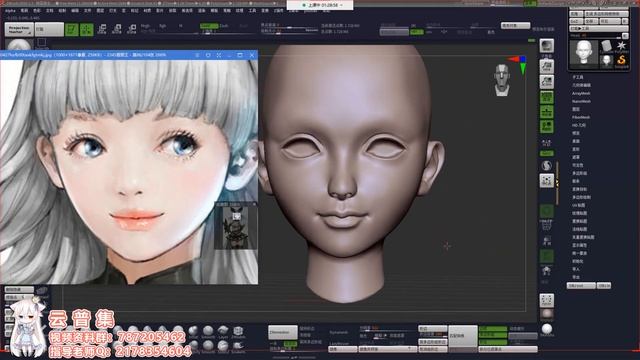Image resolution: width=640 pixels, height=360 pixels.
Task: Select the small head tool icon
Action: coord(607,60)
